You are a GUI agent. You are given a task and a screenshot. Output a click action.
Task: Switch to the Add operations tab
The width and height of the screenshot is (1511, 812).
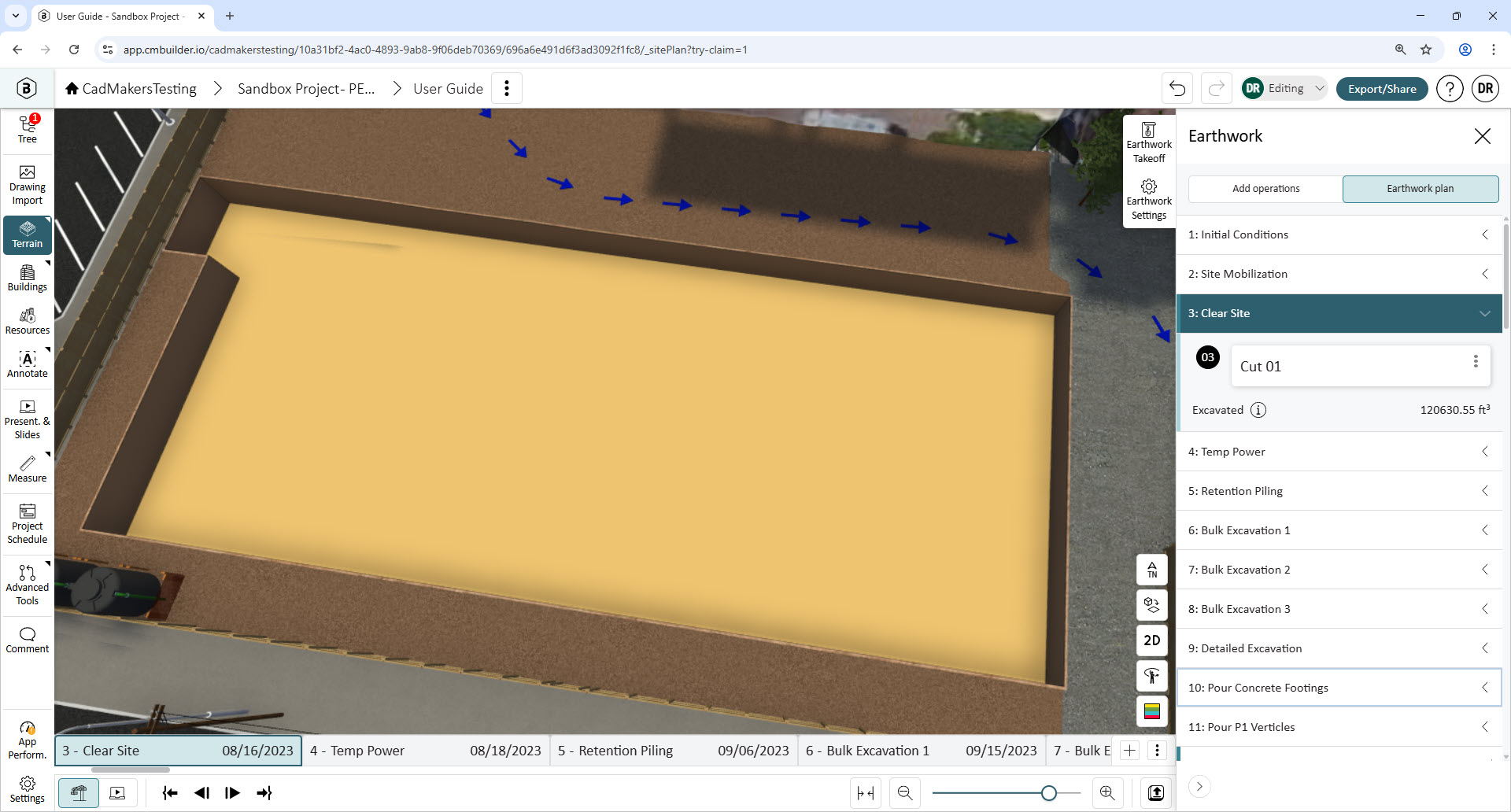[1265, 189]
